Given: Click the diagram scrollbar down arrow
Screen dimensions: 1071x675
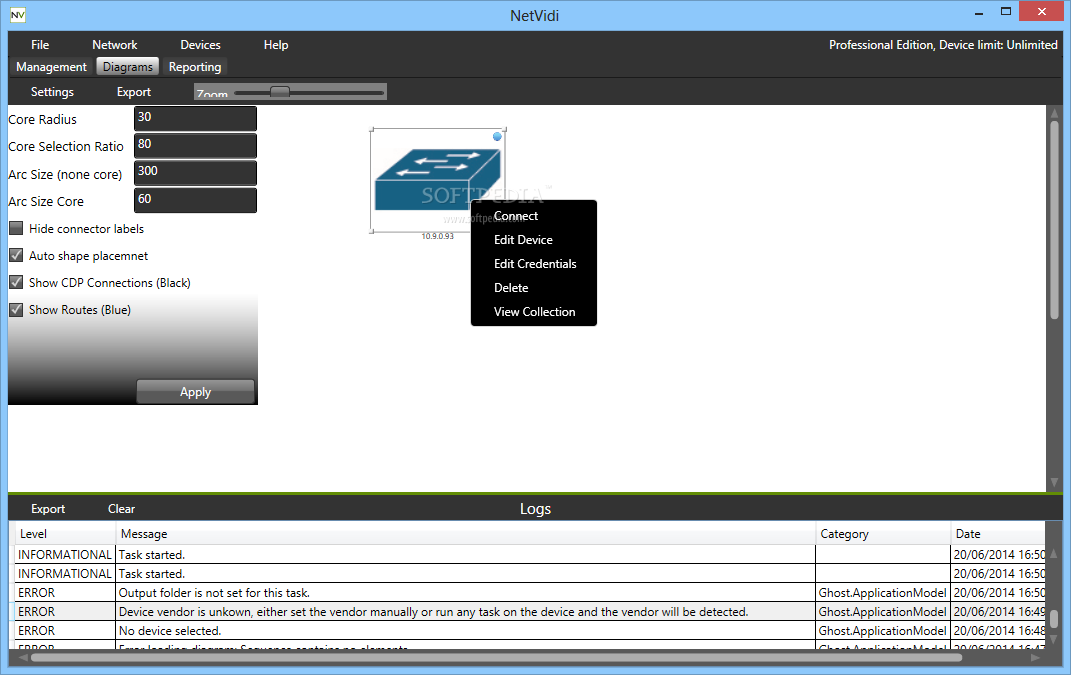Looking at the screenshot, I should click(1055, 482).
